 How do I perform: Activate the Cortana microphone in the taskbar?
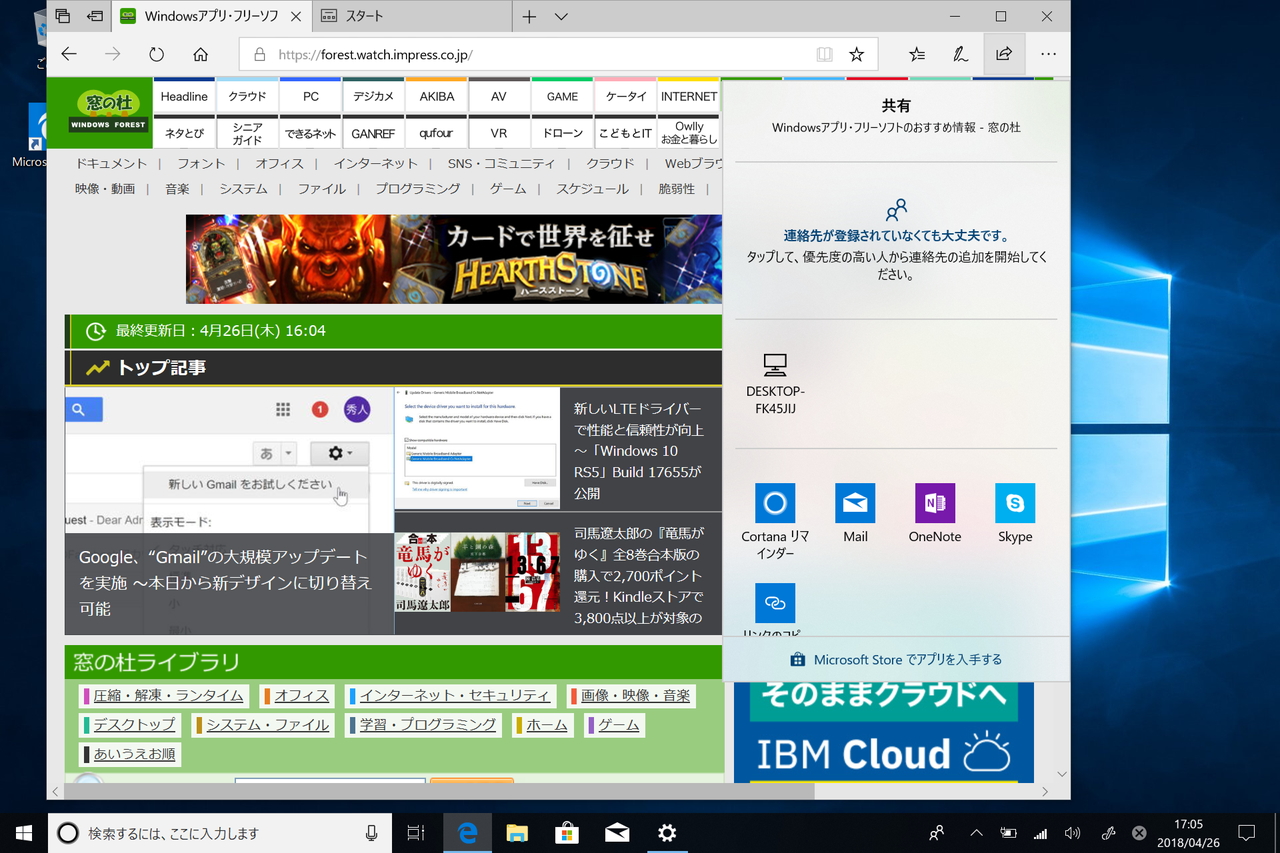click(371, 832)
